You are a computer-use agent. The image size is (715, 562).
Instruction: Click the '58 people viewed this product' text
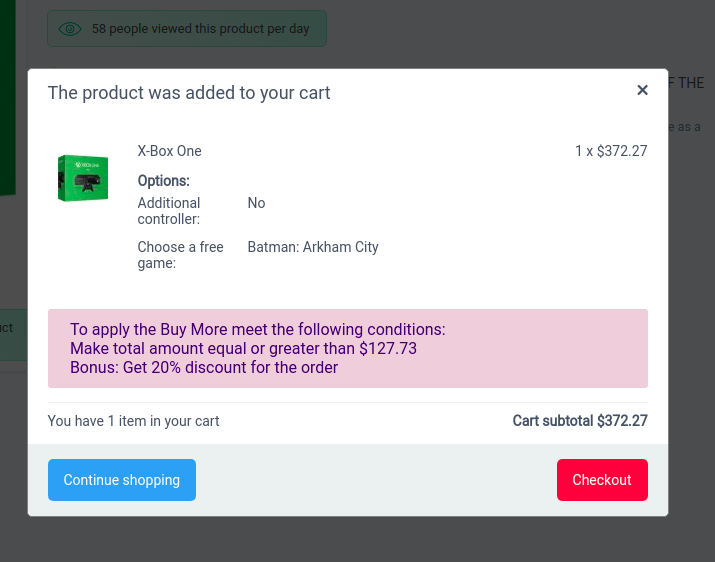(x=200, y=29)
